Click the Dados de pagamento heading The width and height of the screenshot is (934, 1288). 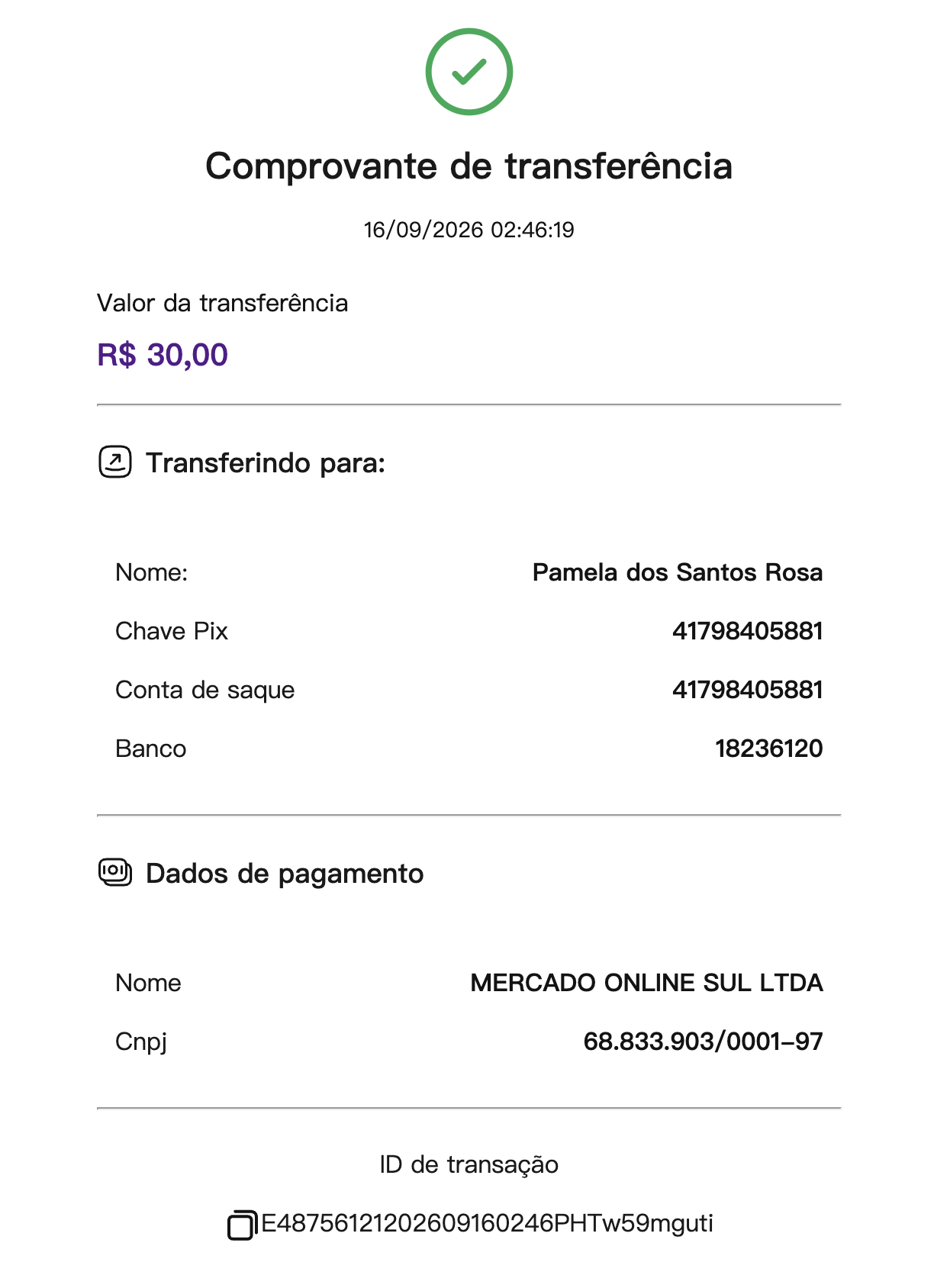pos(285,874)
